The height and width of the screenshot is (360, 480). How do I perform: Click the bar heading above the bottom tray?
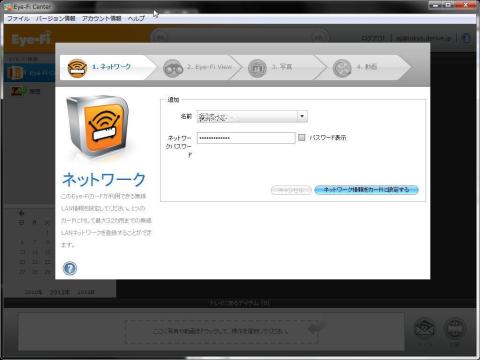(x=240, y=303)
